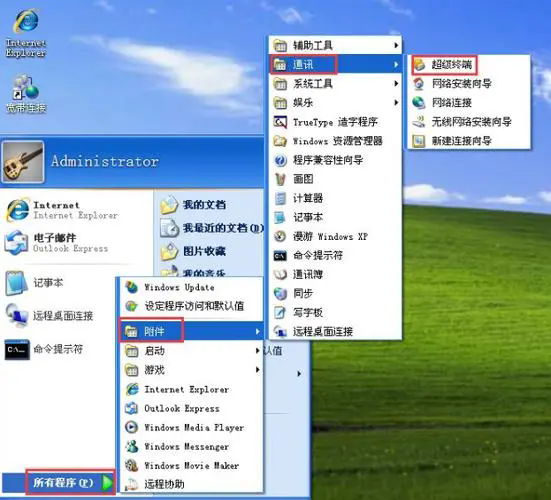Select the 通讯 folder item

[x=336, y=64]
